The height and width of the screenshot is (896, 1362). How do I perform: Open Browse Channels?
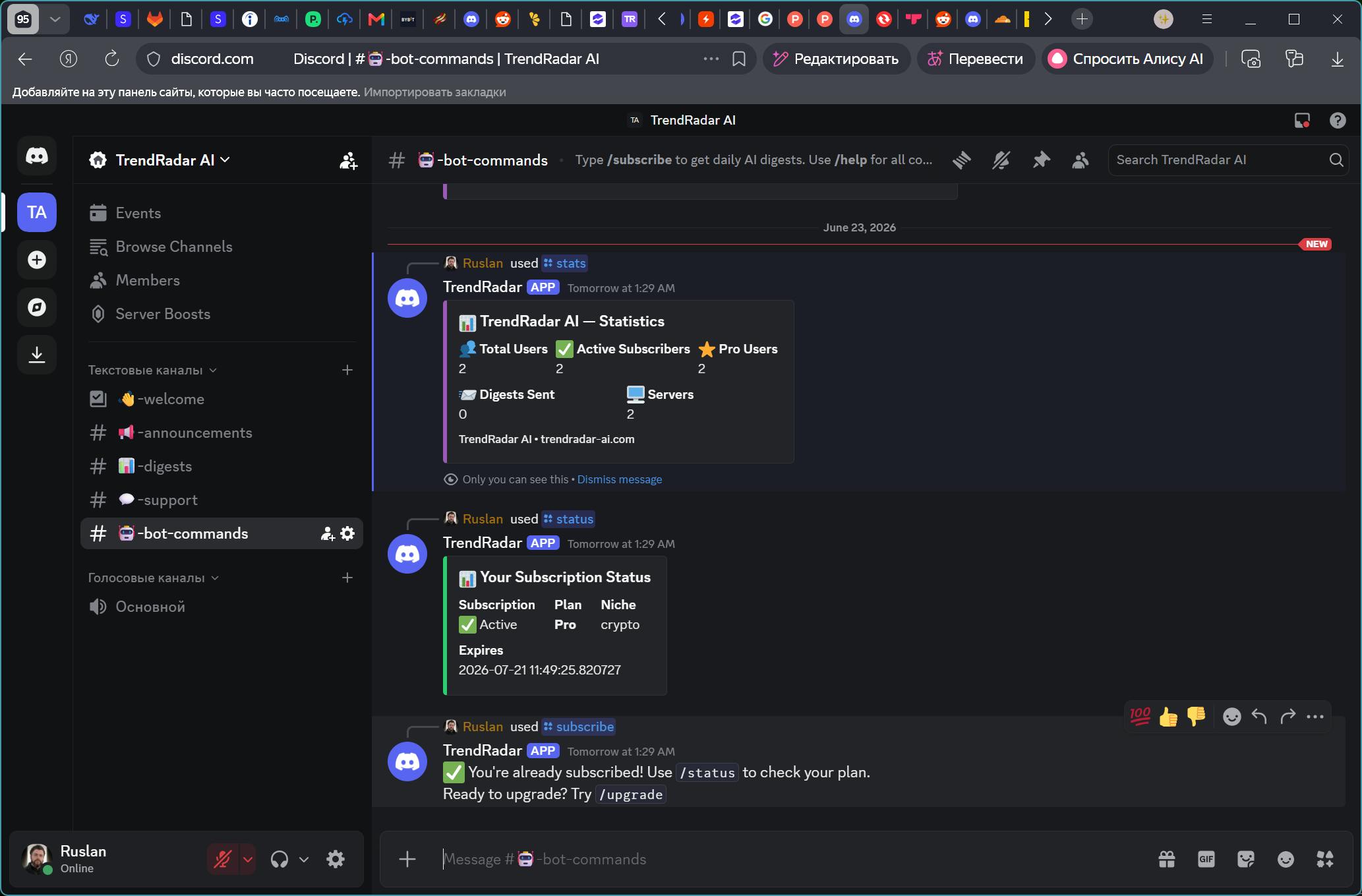[222, 247]
